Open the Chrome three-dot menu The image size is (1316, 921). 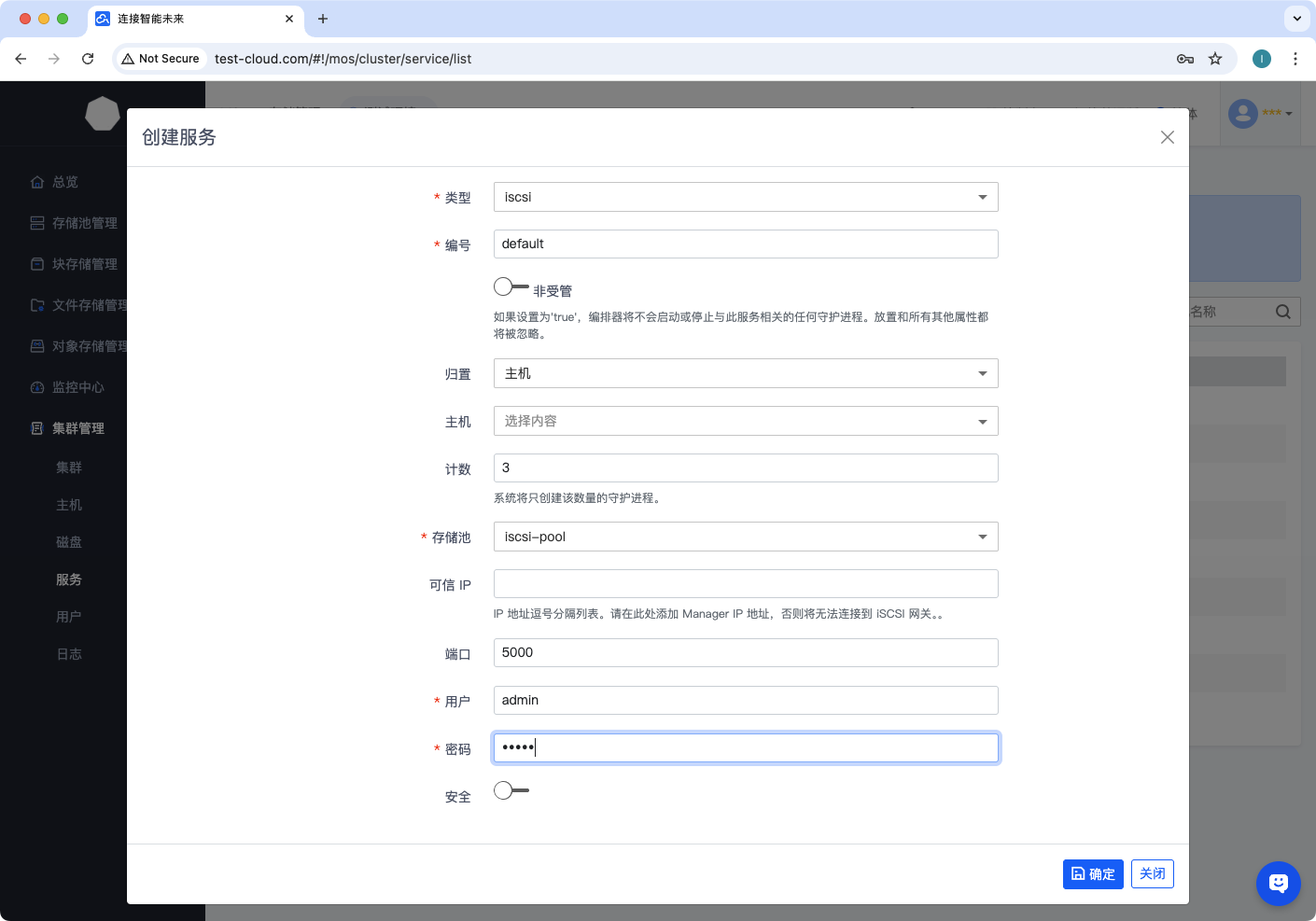[1295, 59]
